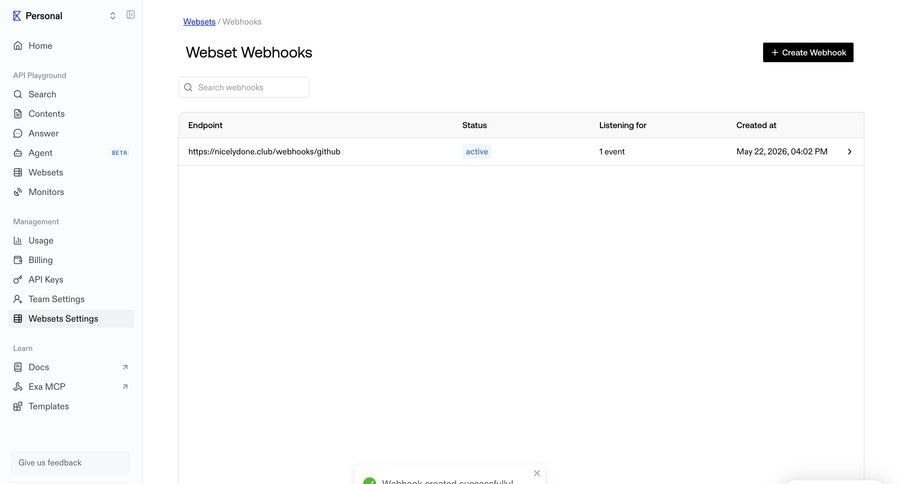Click the '1 event' cell
900x484 pixels.
click(612, 152)
